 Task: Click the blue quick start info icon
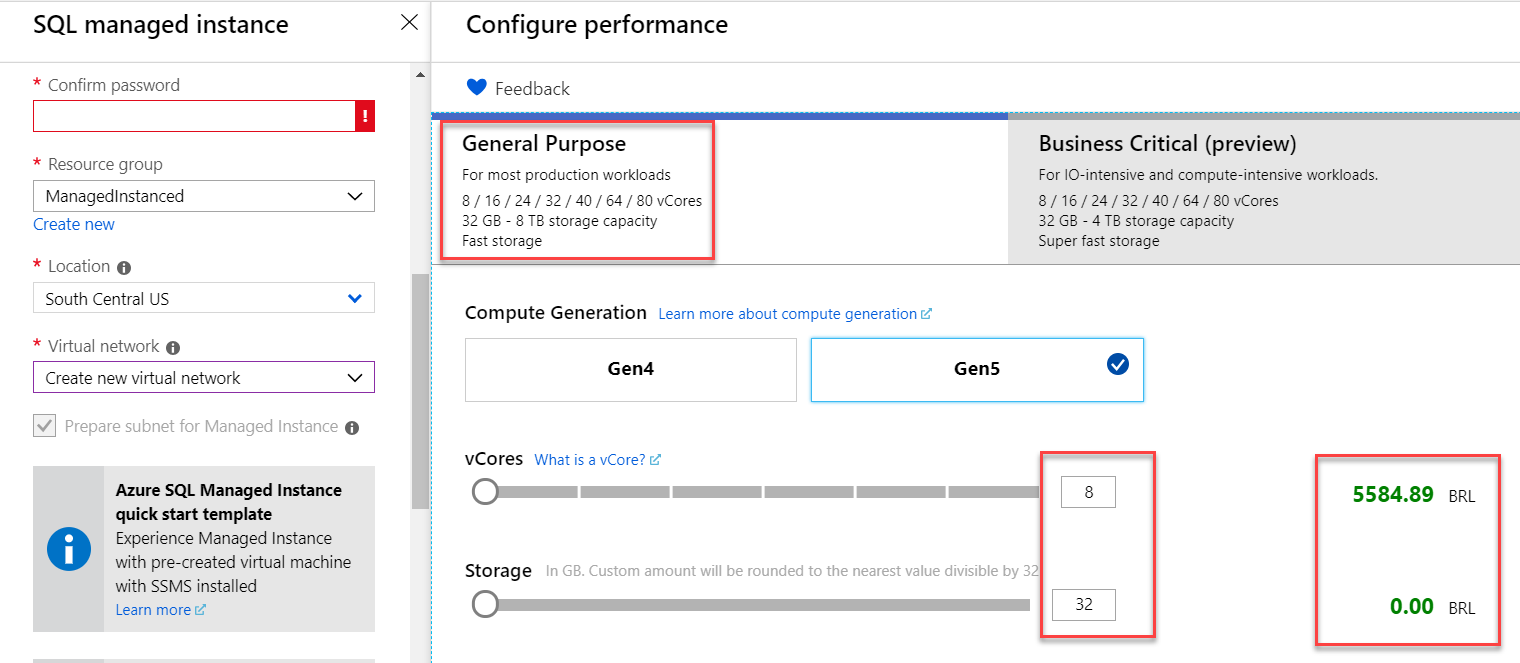tap(69, 549)
